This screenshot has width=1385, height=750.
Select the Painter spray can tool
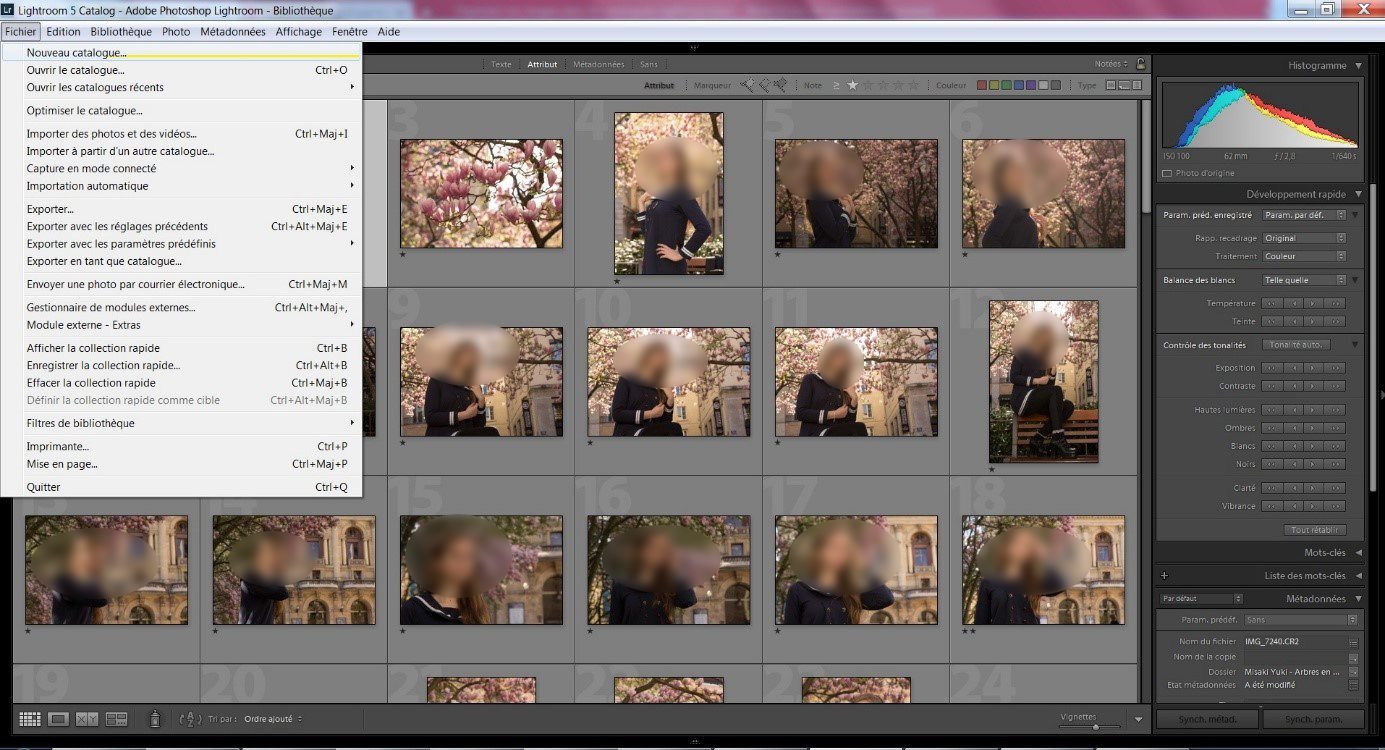click(155, 718)
